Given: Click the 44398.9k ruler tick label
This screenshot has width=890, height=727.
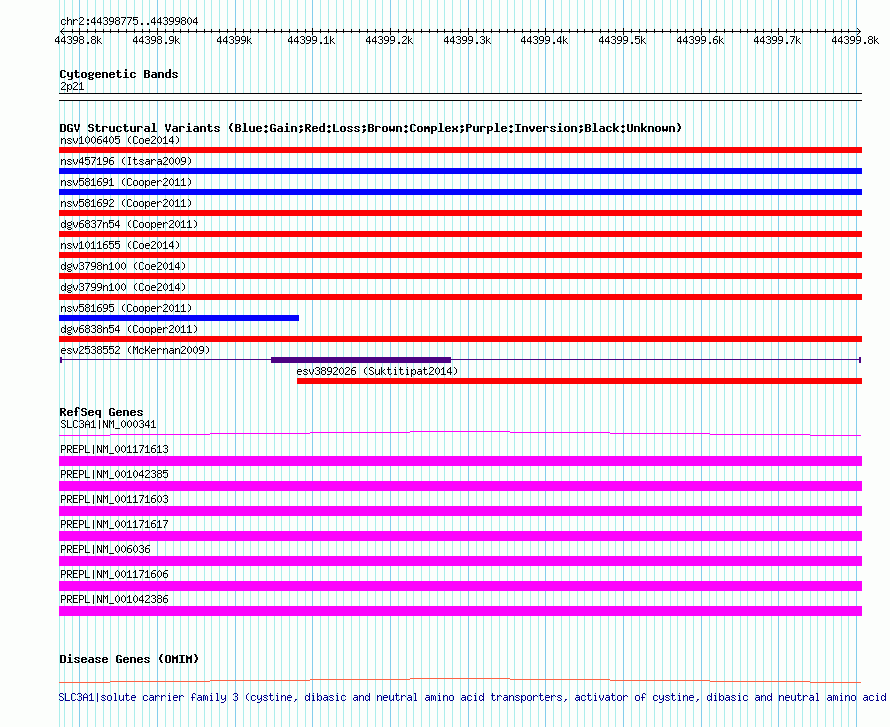Looking at the screenshot, I should 156,40.
